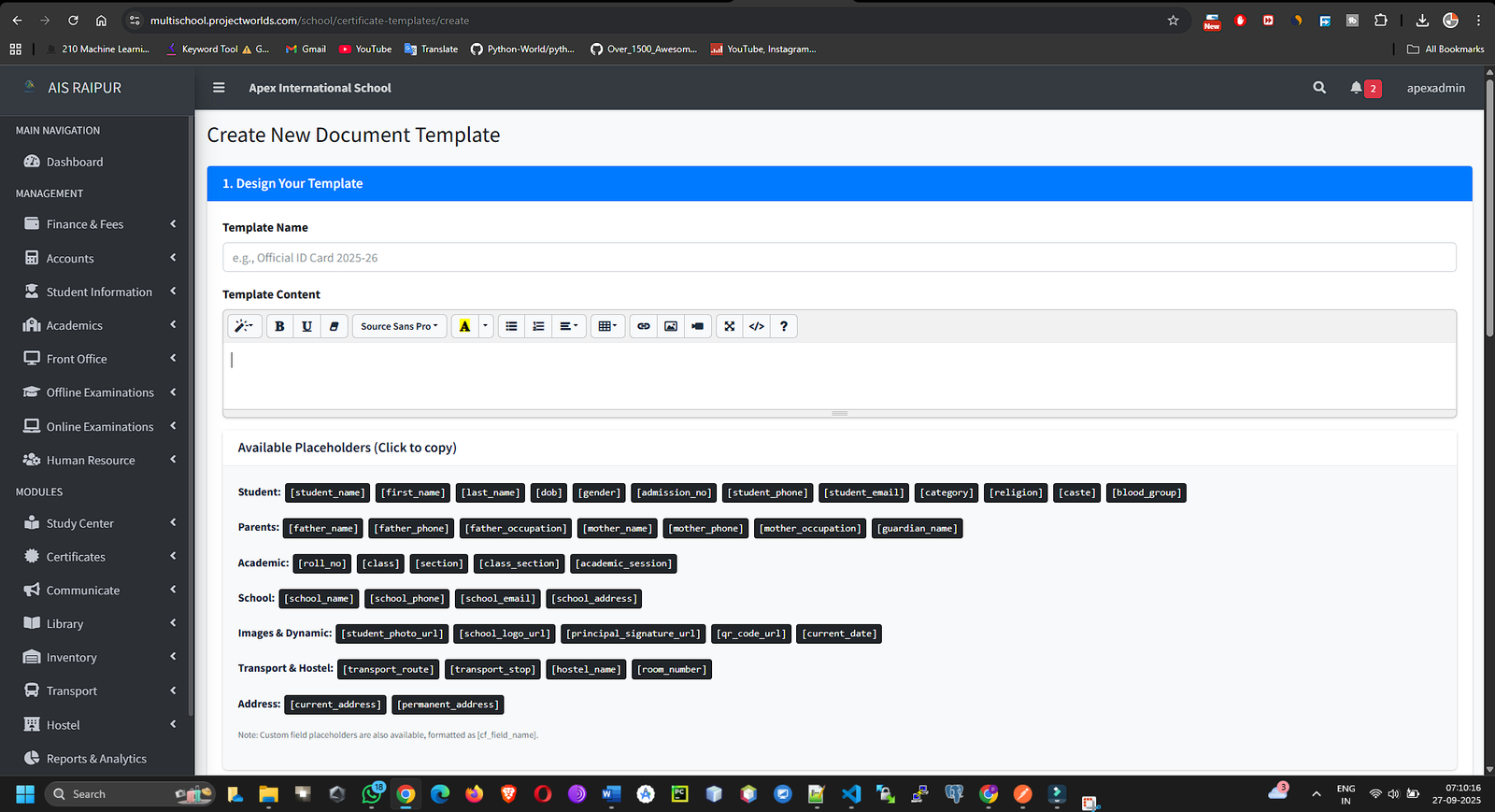
Task: Toggle fullscreen mode for the editor
Action: click(730, 326)
